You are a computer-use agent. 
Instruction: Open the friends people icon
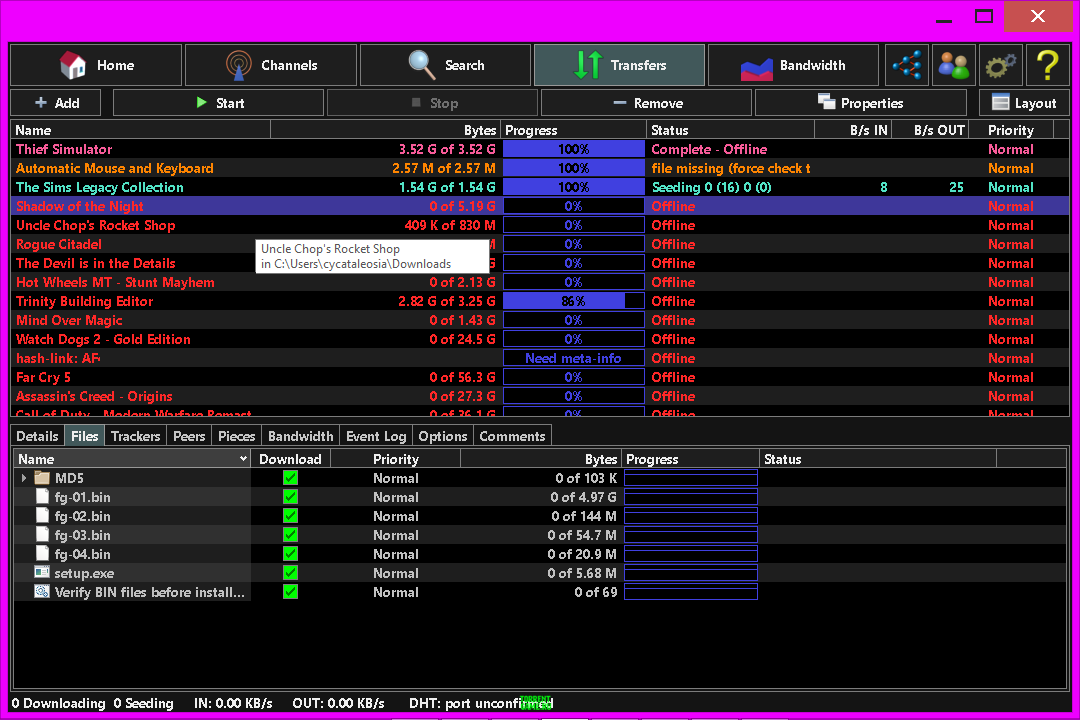click(953, 65)
